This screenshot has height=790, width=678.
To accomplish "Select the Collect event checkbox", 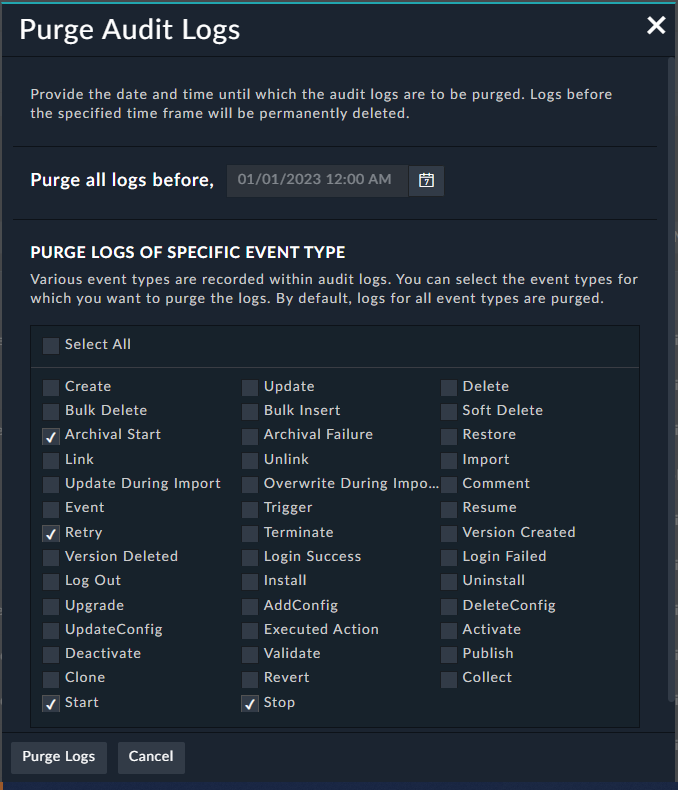I will (449, 678).
